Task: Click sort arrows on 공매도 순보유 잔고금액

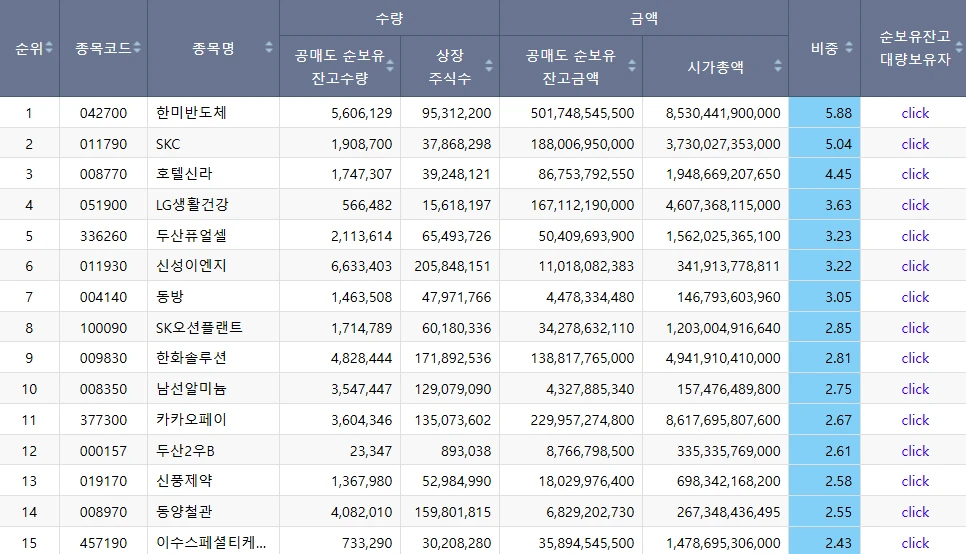Action: tap(632, 66)
